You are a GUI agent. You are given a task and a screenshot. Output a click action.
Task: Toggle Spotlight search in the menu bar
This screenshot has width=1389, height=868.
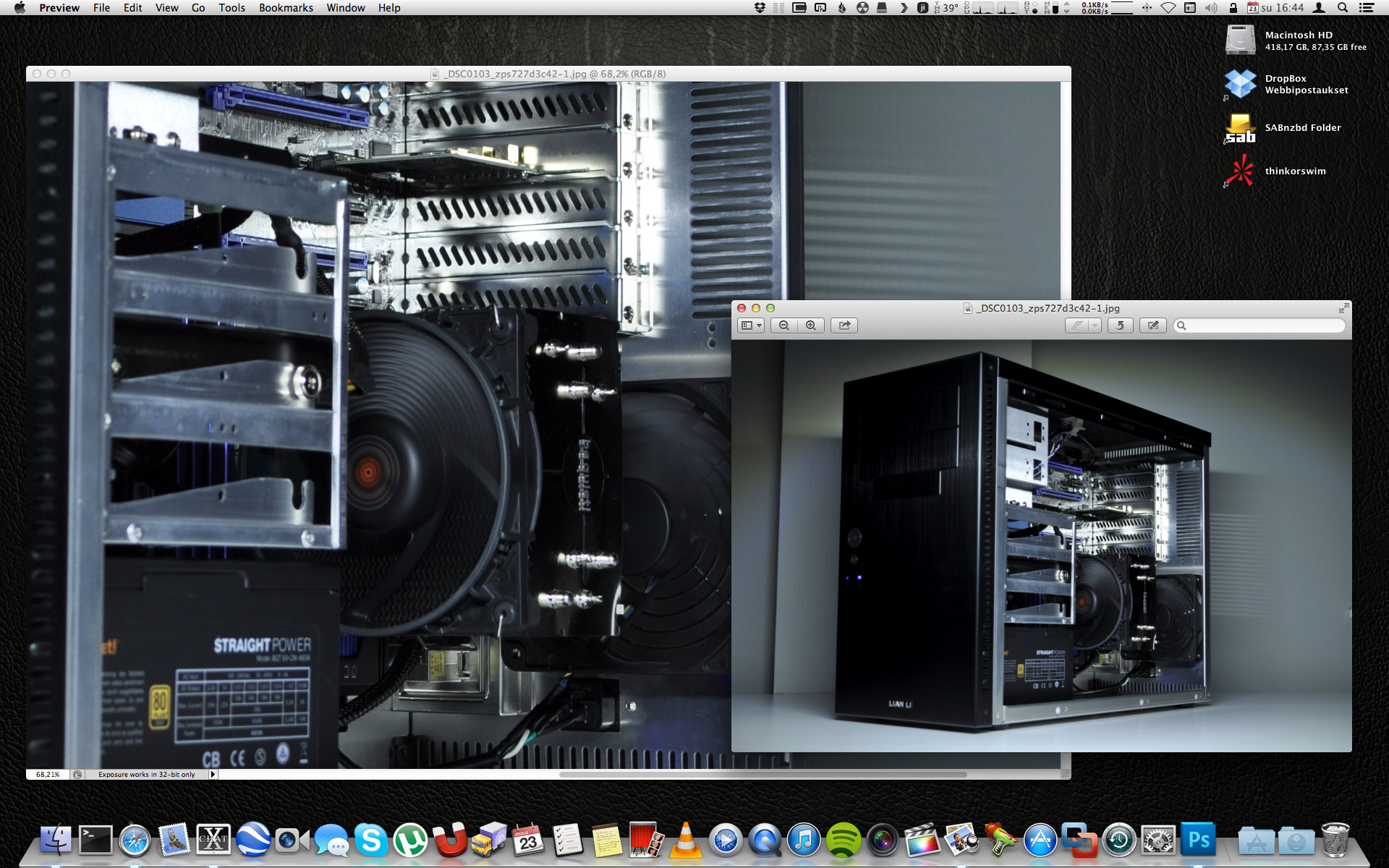click(1343, 8)
